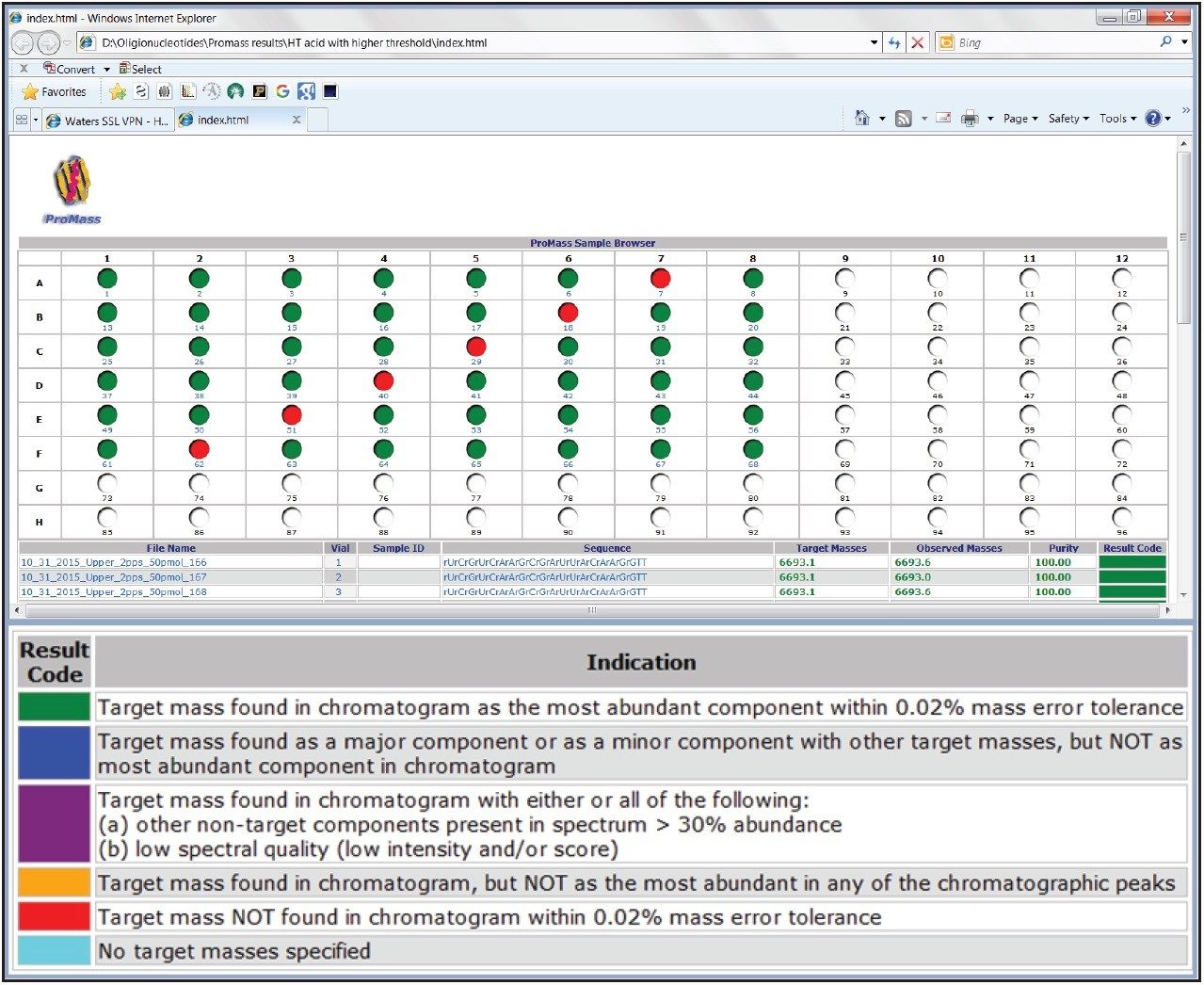Open the blue Google g favorites icon
The height and width of the screenshot is (985, 1204).
pos(306,91)
